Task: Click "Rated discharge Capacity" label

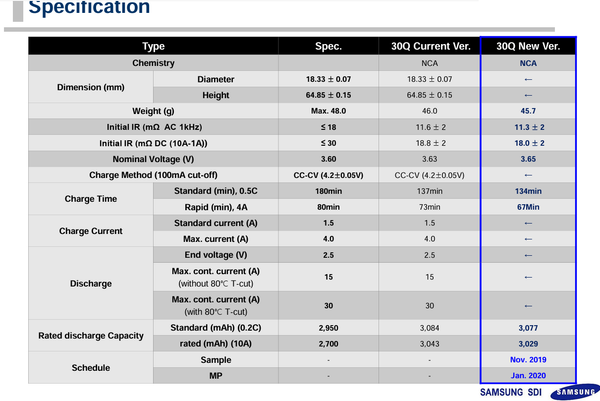Action: [x=91, y=336]
